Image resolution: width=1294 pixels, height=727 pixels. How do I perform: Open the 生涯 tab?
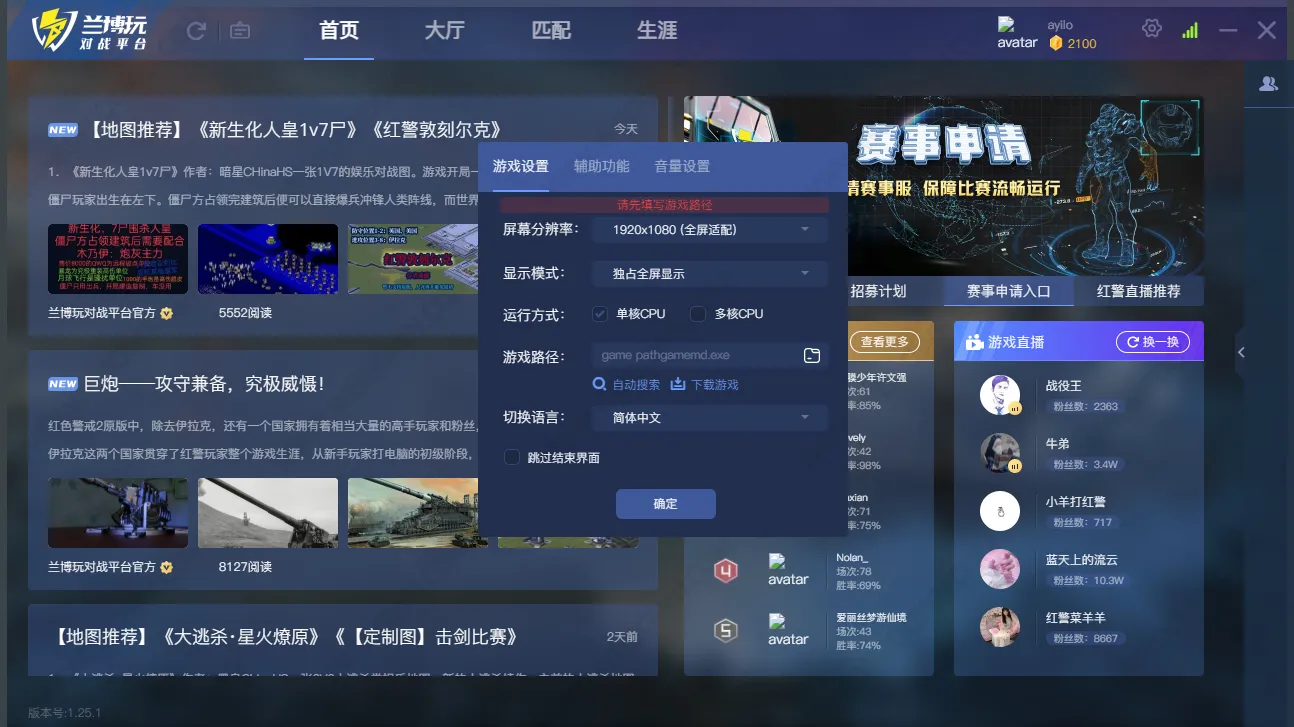tap(657, 31)
